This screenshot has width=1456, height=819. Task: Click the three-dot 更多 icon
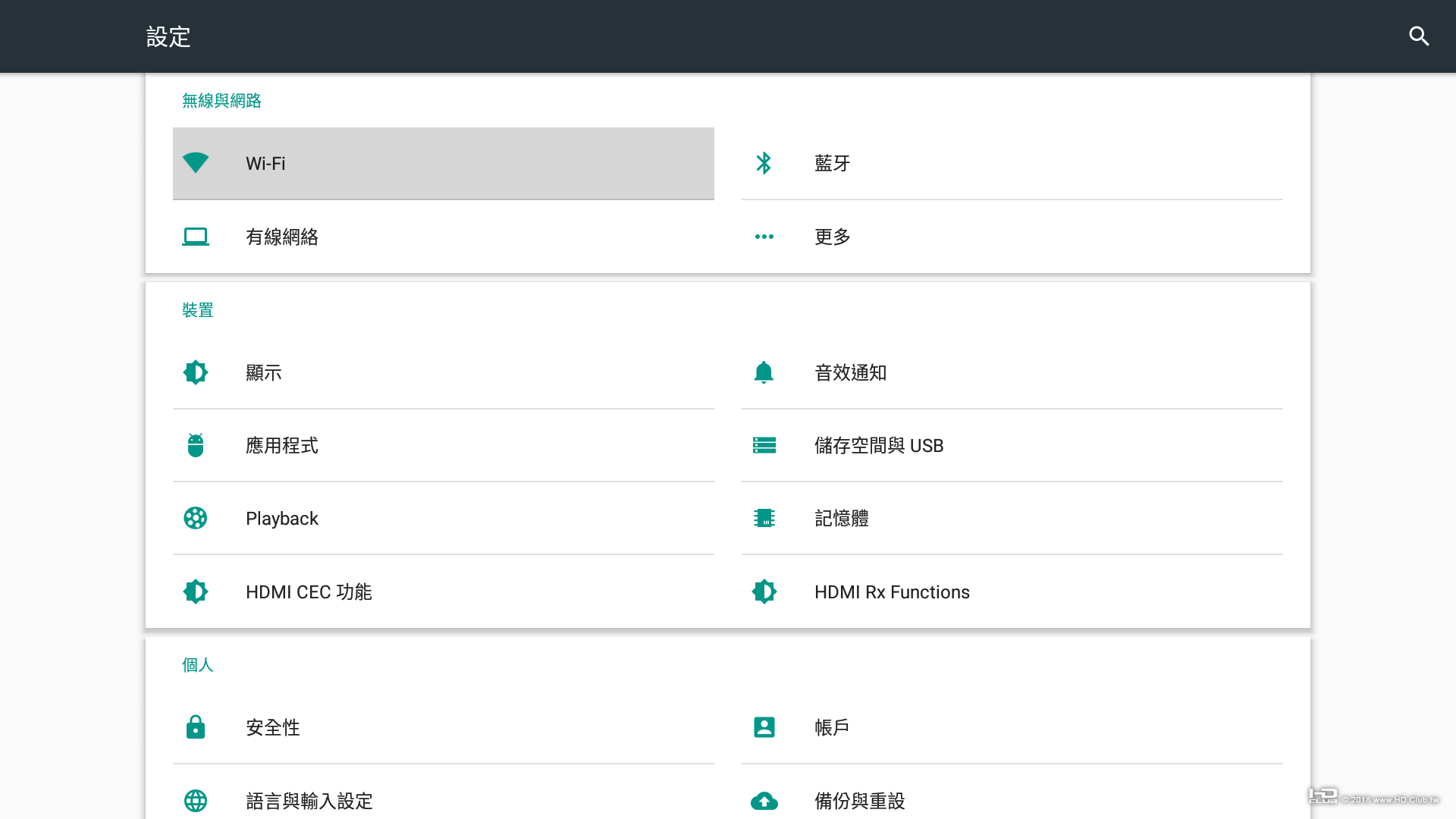click(764, 237)
